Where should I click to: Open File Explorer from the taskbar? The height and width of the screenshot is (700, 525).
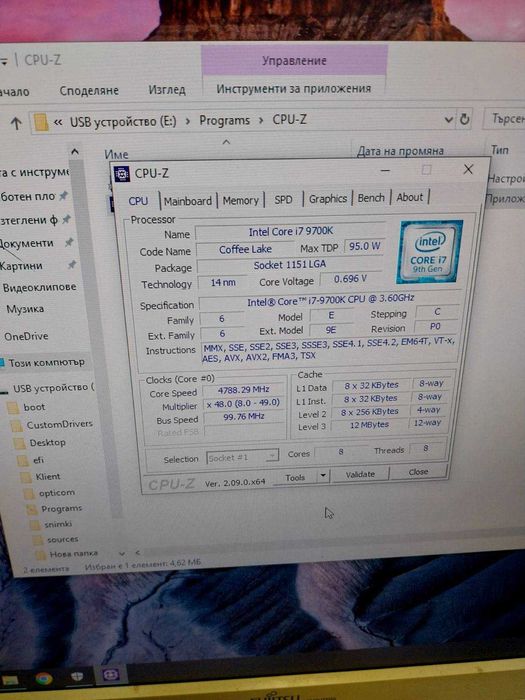tap(10, 681)
